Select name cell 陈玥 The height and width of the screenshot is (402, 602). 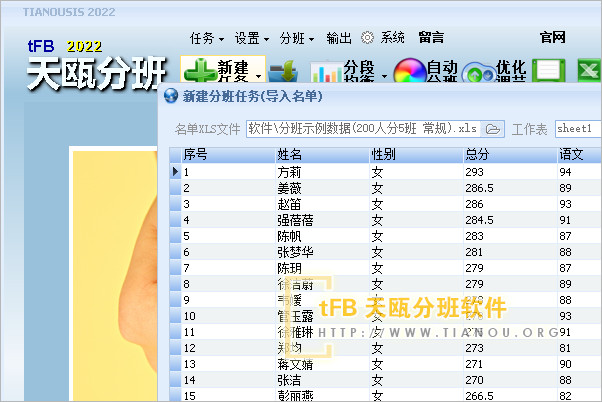[x=322, y=268]
